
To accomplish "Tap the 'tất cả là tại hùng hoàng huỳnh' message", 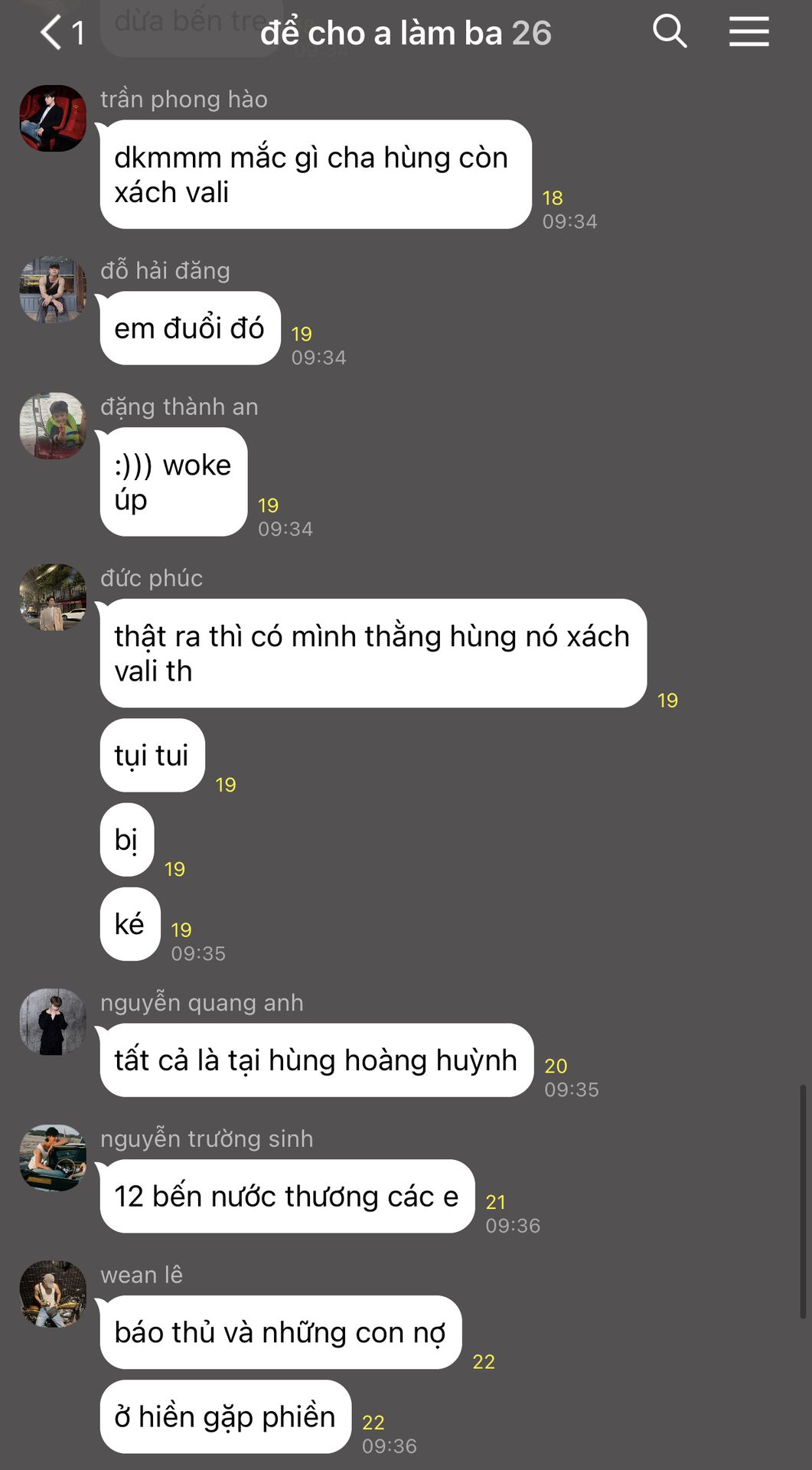I will tap(316, 1060).
